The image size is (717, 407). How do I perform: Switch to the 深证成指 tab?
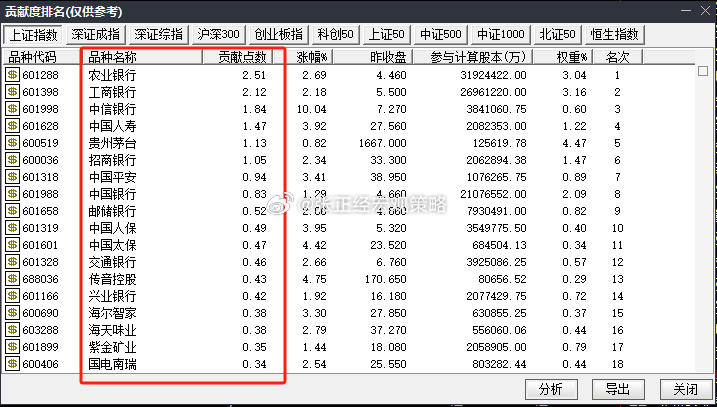(96, 34)
